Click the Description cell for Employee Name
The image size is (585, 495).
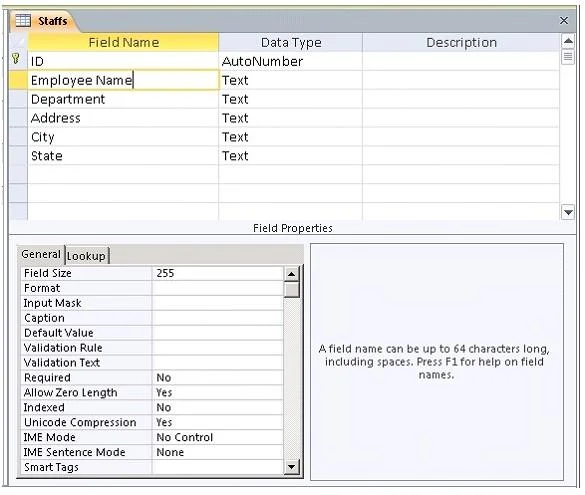(x=461, y=80)
